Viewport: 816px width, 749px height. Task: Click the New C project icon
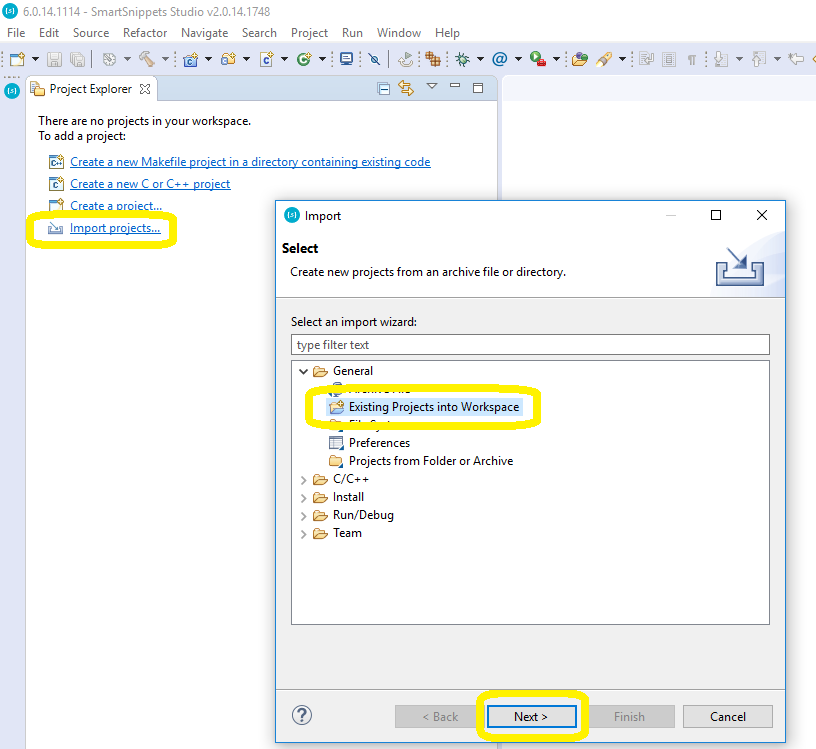191,59
